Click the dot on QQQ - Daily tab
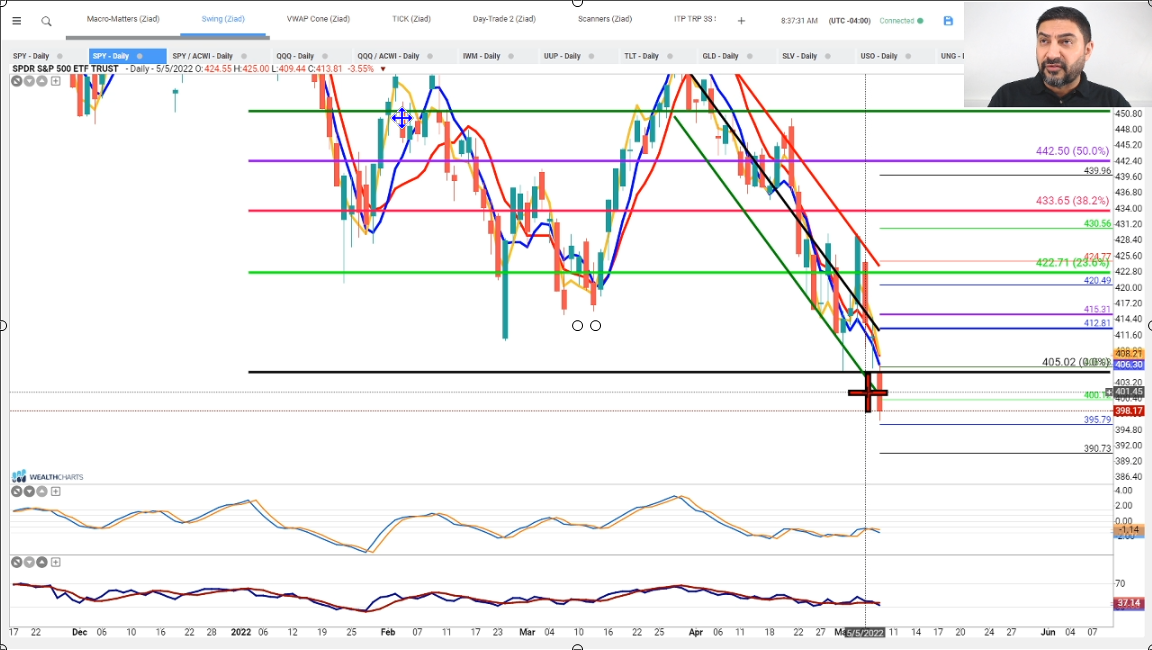Screen dimensions: 1152x650 point(324,56)
